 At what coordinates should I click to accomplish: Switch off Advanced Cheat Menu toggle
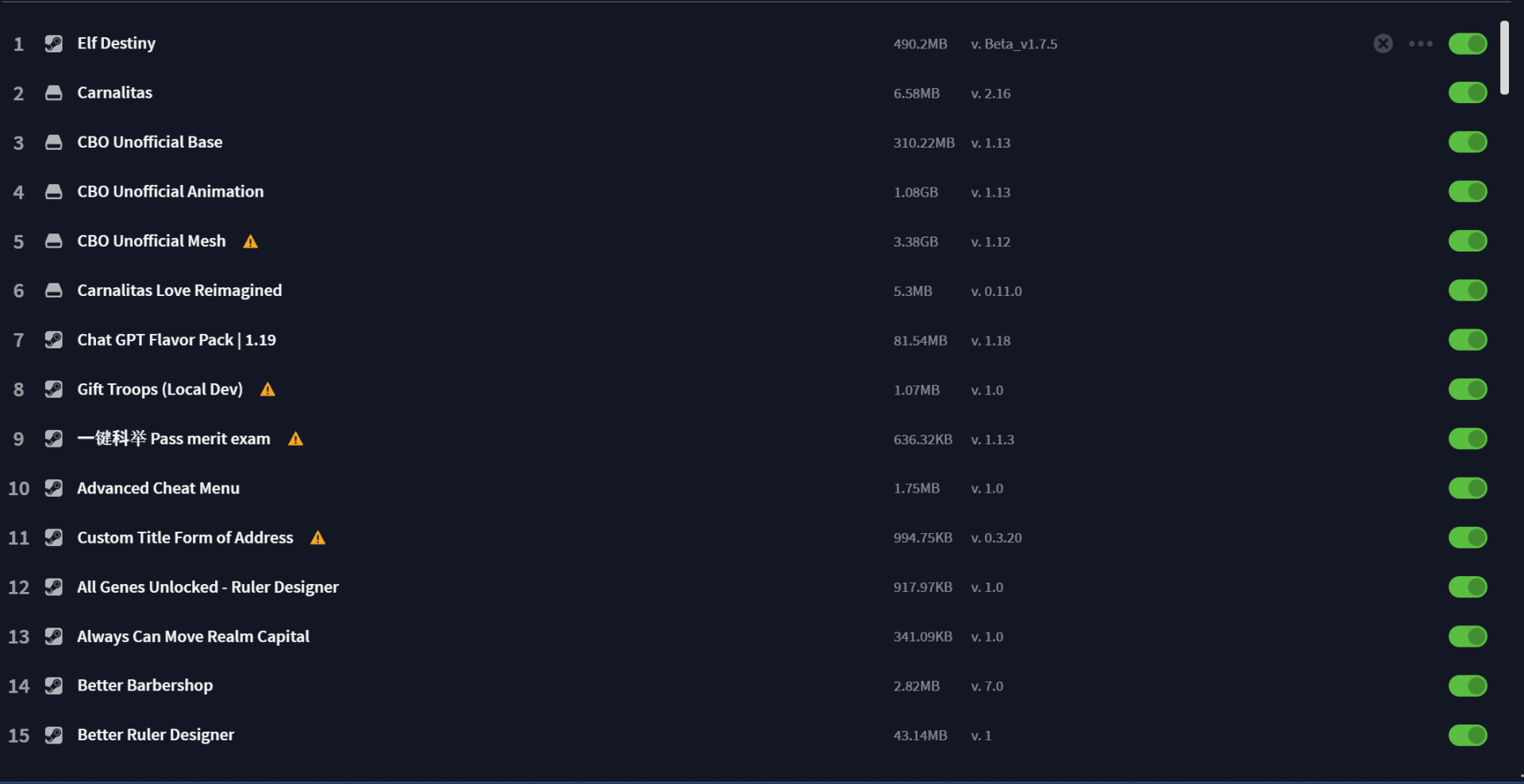1468,488
